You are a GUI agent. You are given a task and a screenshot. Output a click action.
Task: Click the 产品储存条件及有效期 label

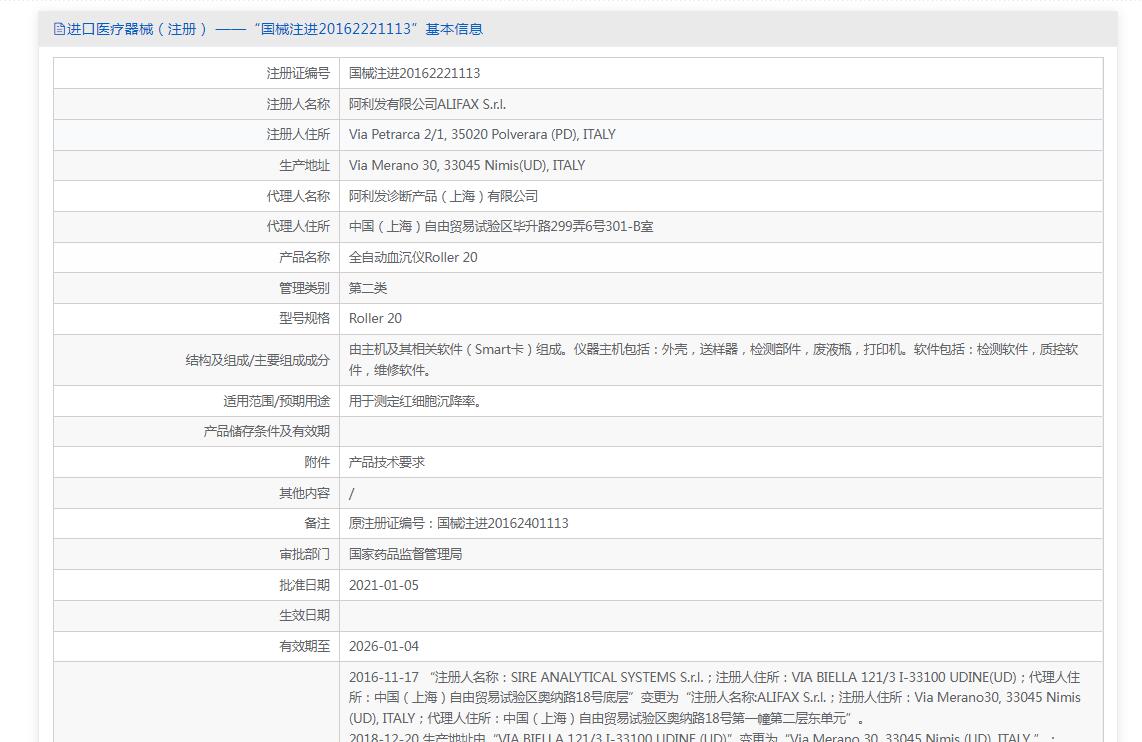(x=267, y=432)
